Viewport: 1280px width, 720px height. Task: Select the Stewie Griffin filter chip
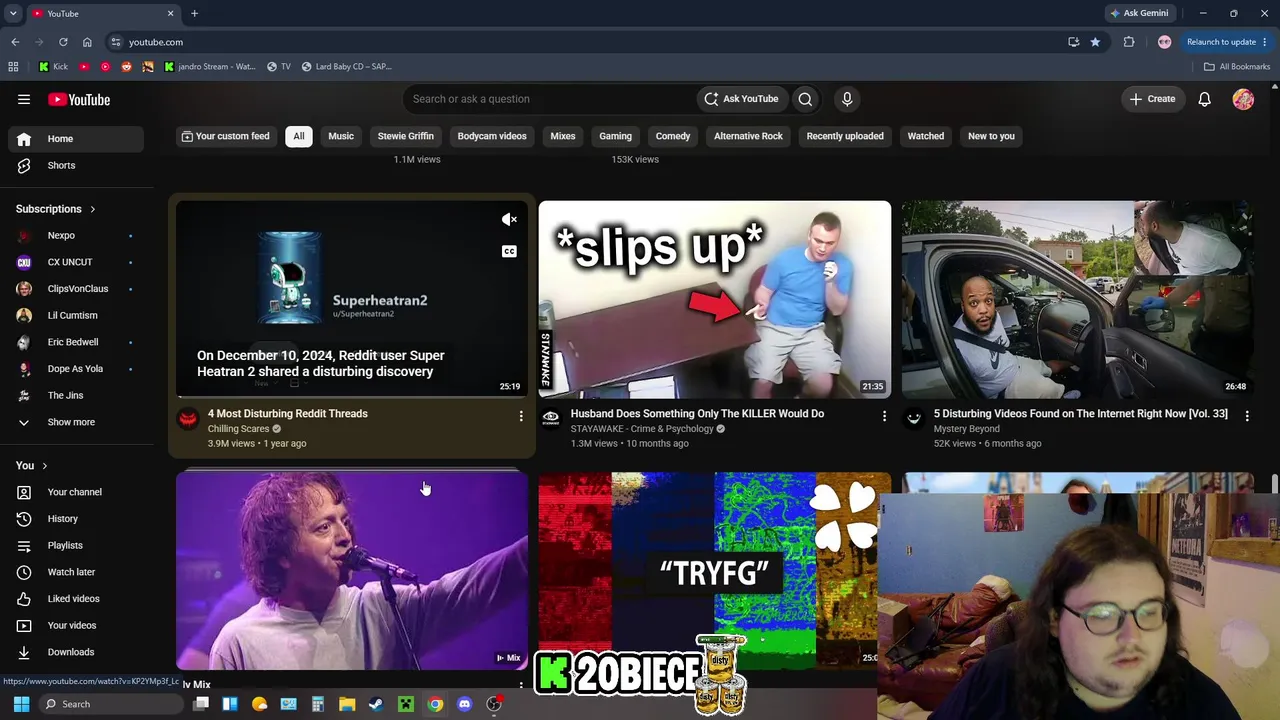coord(406,136)
